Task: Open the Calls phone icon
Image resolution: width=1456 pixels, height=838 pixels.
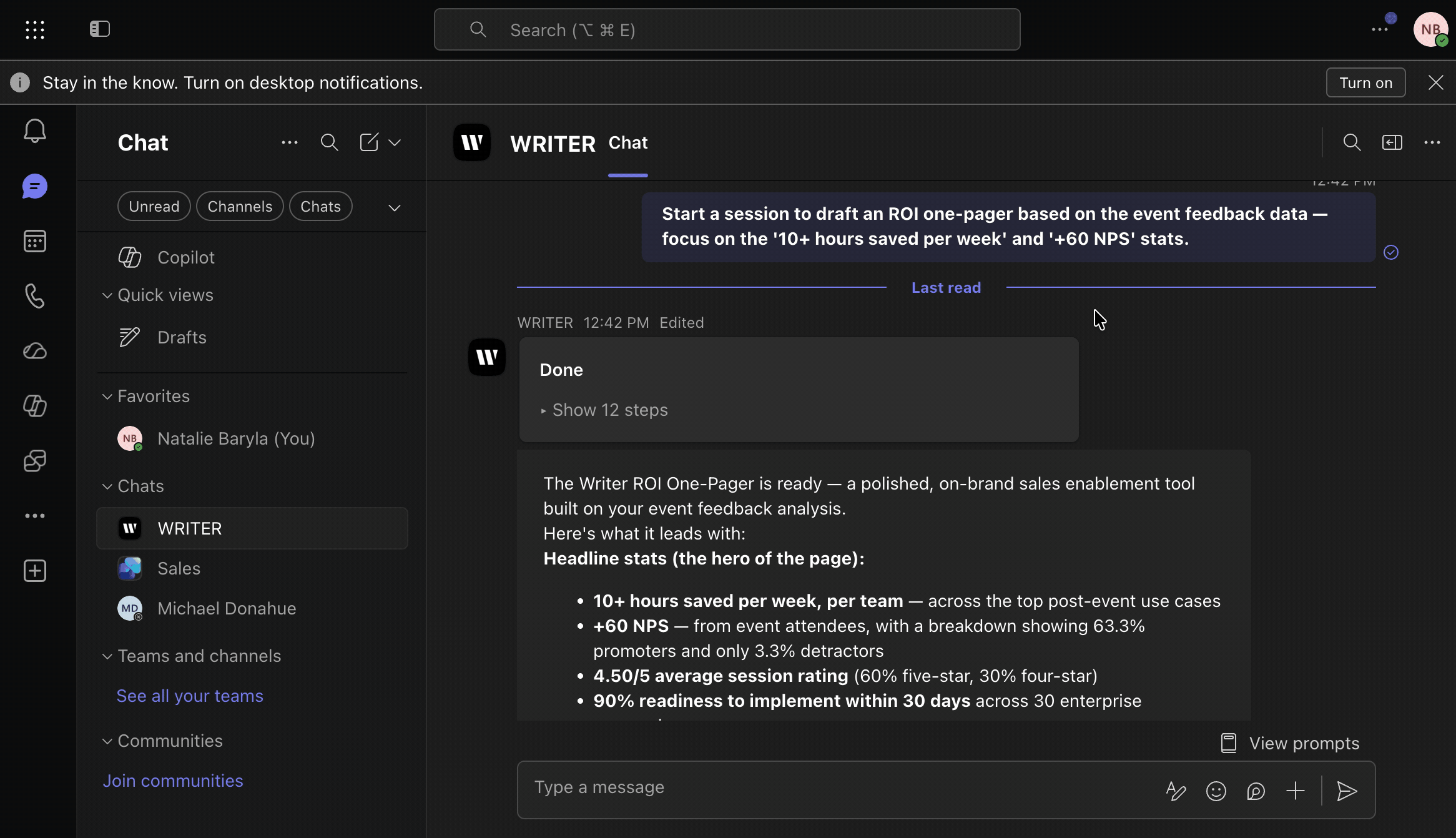Action: pyautogui.click(x=35, y=296)
